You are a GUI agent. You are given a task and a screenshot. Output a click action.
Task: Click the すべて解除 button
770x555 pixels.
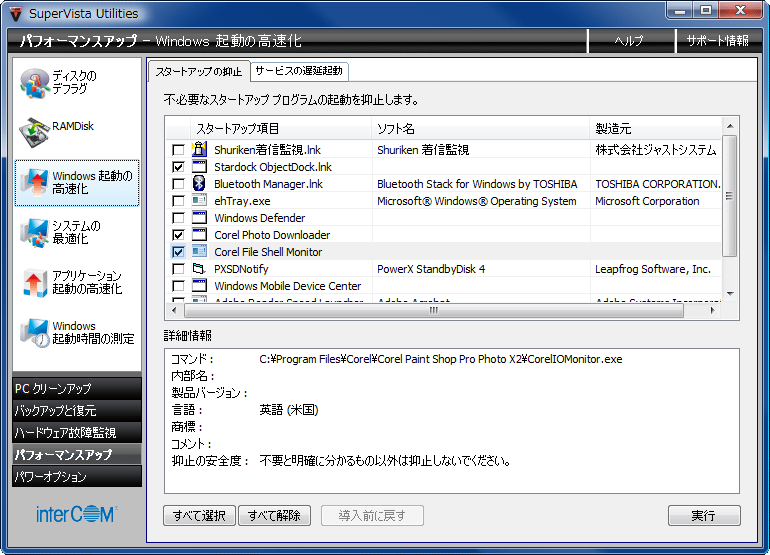275,515
